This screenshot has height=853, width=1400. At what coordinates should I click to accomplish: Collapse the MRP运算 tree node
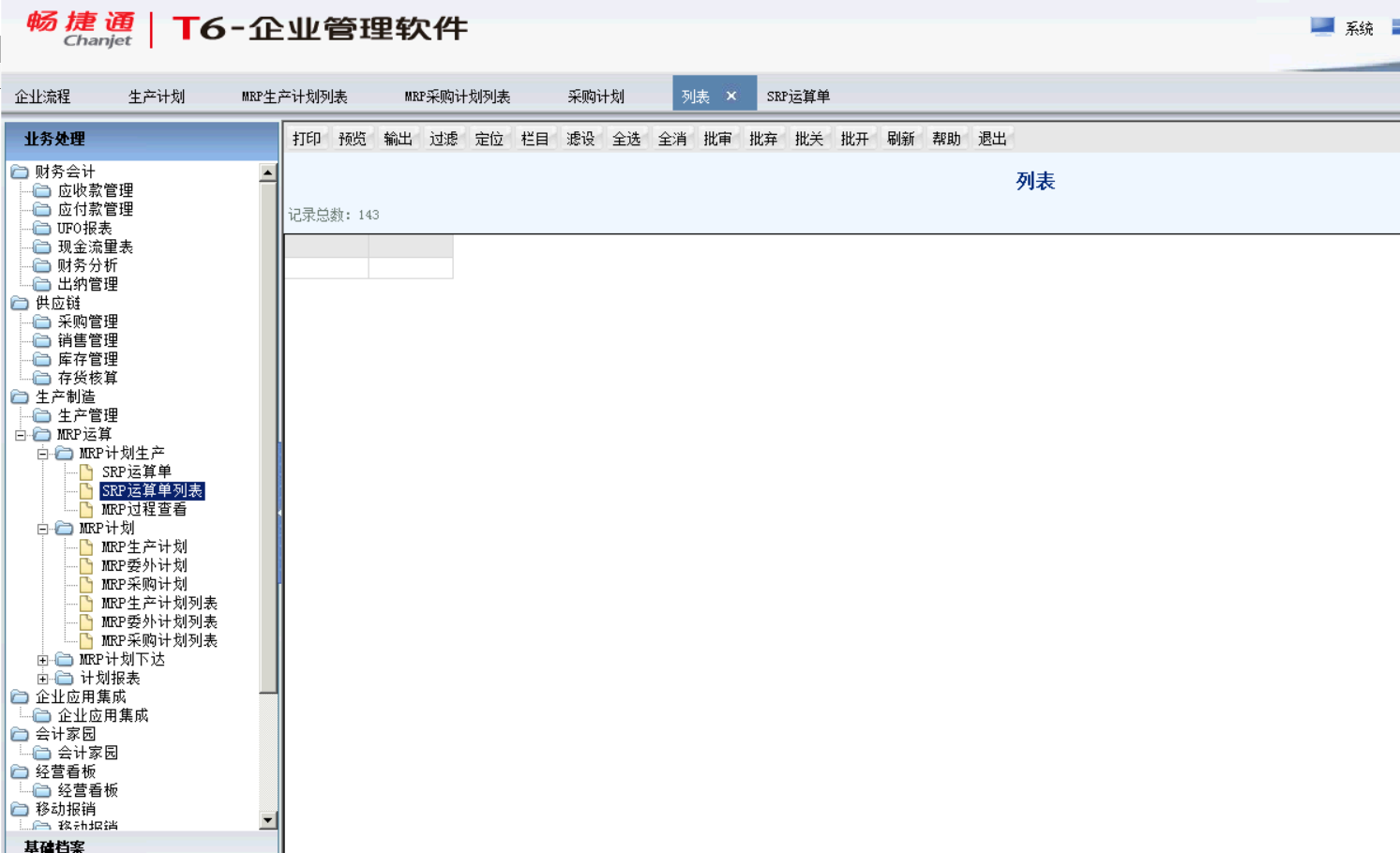pyautogui.click(x=20, y=435)
